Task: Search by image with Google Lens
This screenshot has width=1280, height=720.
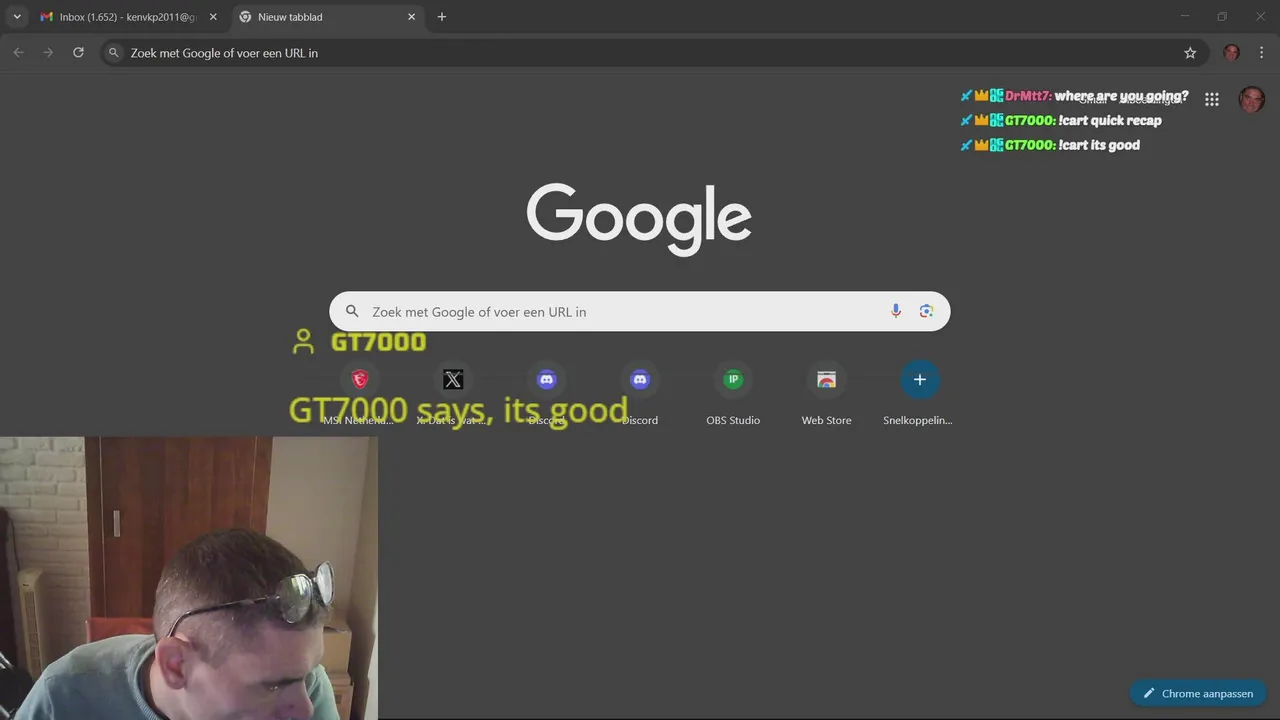Action: tap(926, 312)
